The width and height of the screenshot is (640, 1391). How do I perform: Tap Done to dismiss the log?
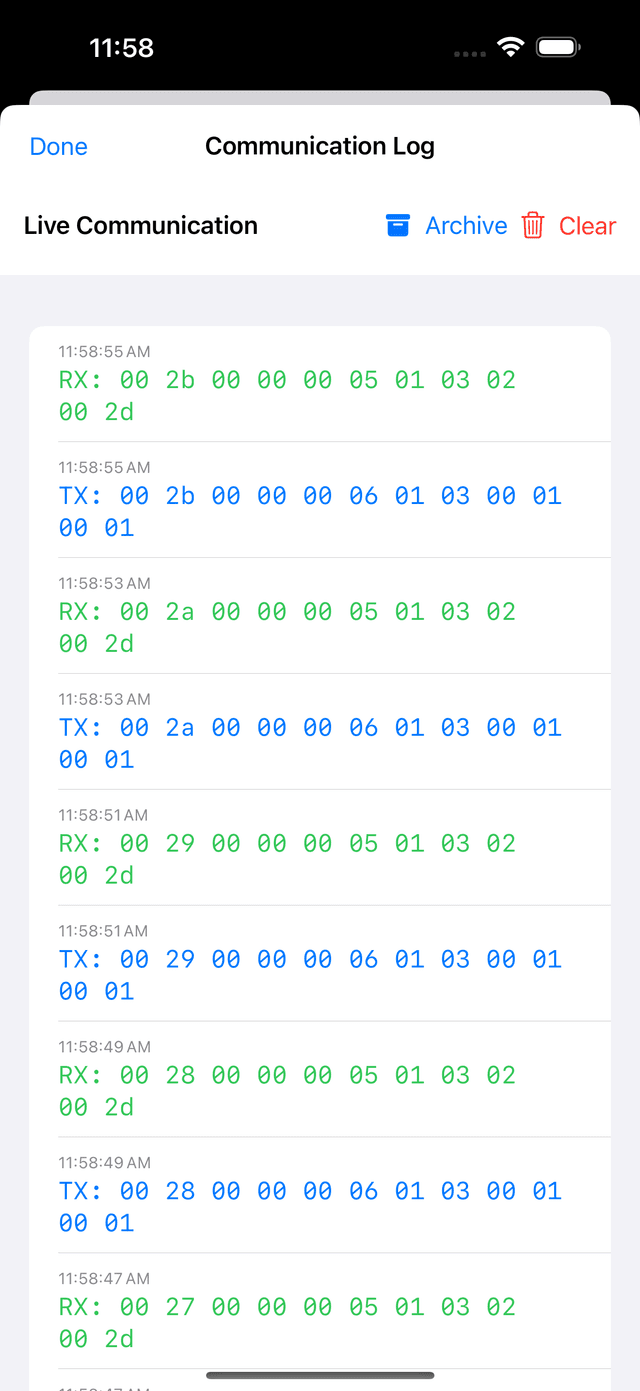coord(58,146)
